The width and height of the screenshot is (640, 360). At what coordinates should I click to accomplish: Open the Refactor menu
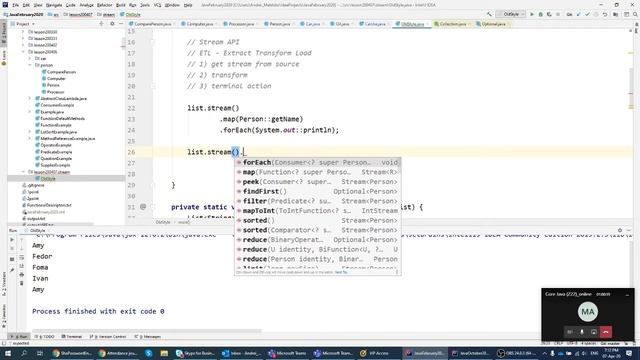point(104,5)
